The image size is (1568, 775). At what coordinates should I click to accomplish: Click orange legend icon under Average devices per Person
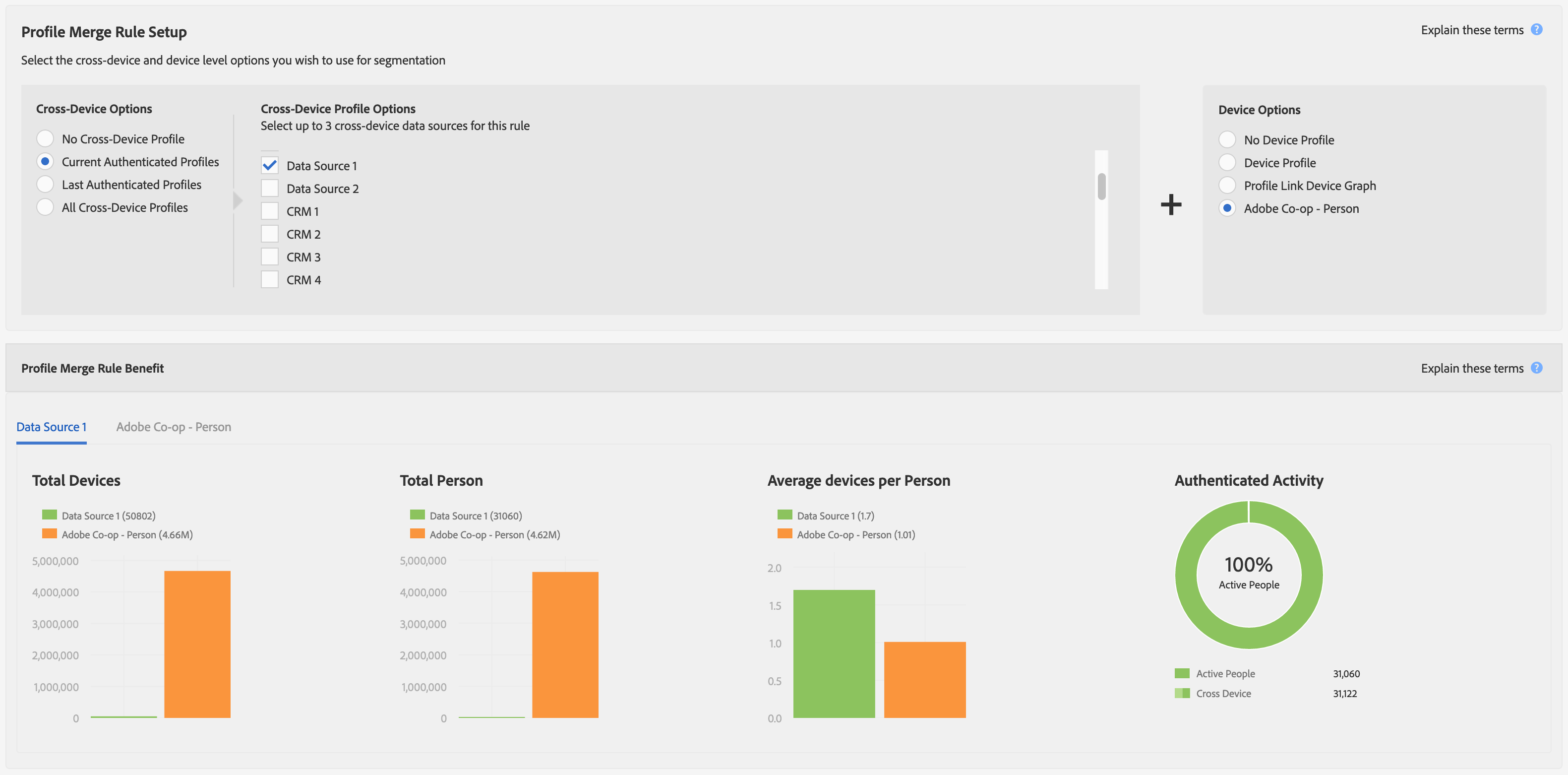point(784,534)
